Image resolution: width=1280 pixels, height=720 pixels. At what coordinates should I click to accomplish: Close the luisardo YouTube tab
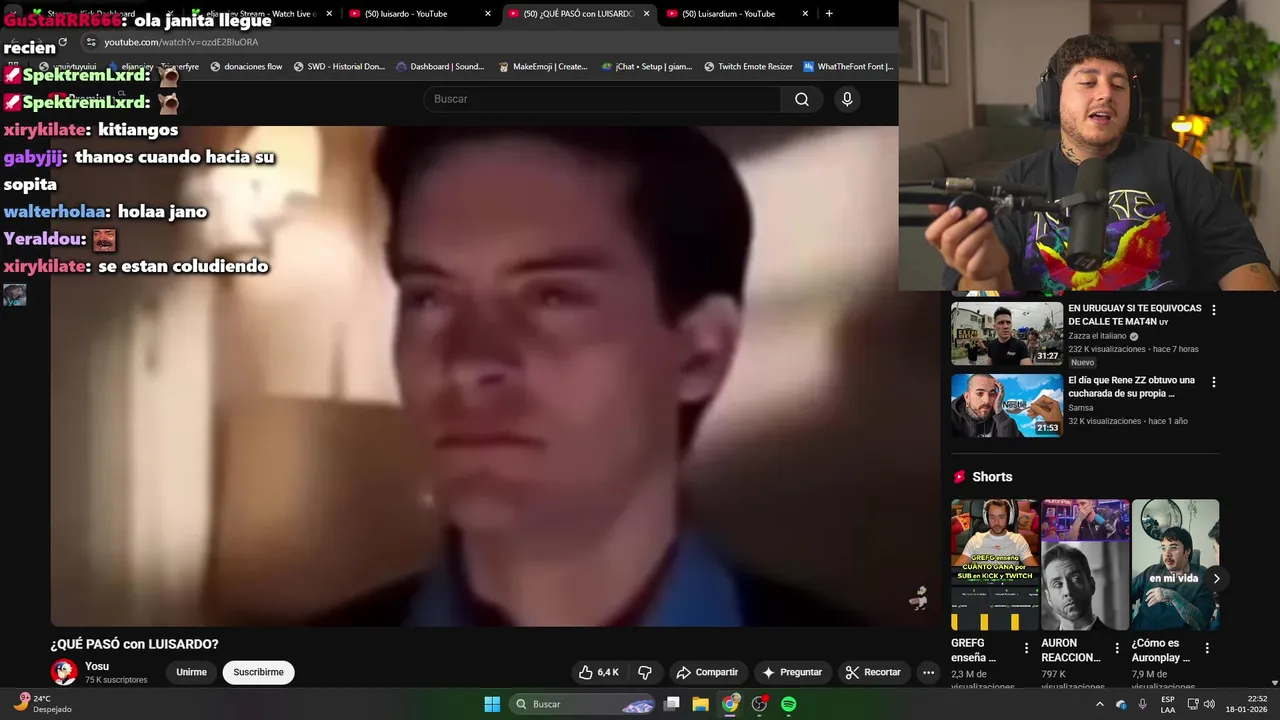pyautogui.click(x=487, y=14)
